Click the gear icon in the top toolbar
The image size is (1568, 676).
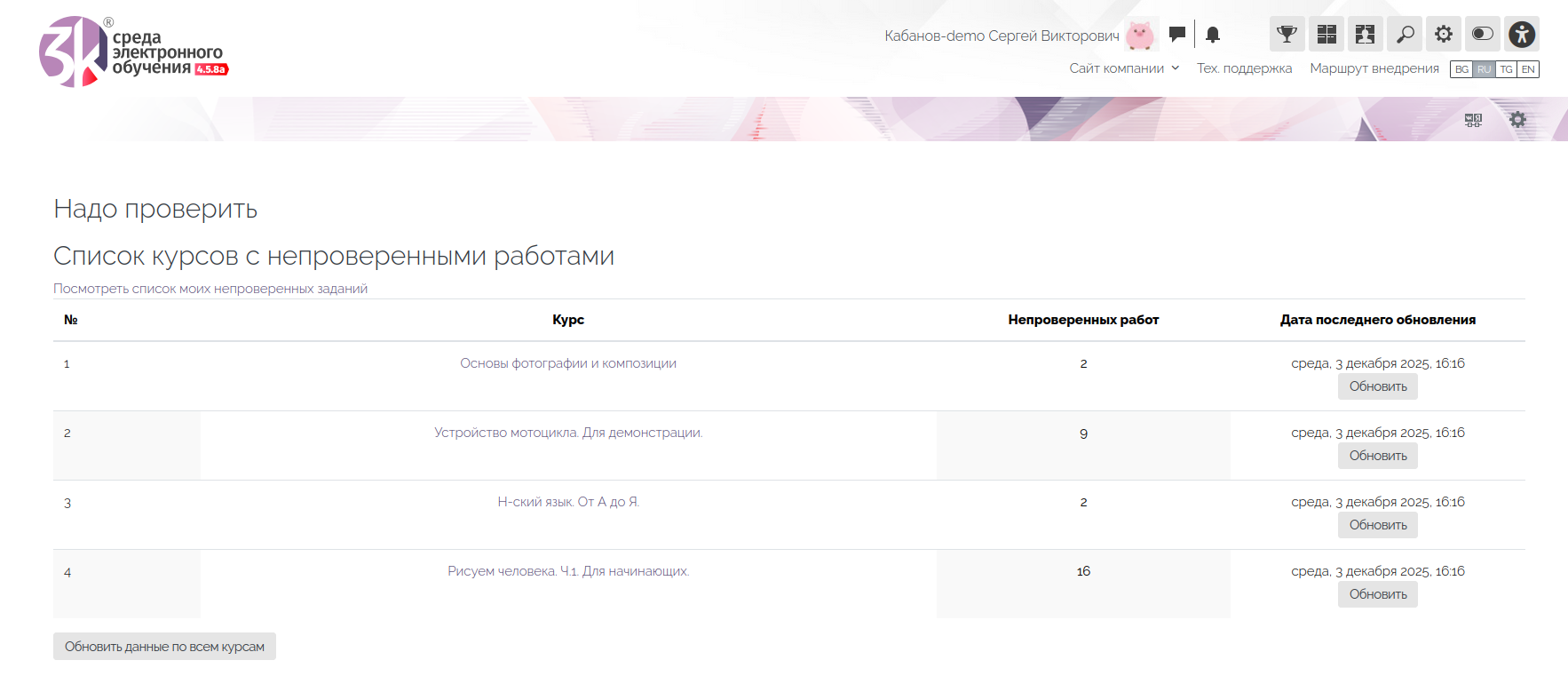click(x=1444, y=35)
